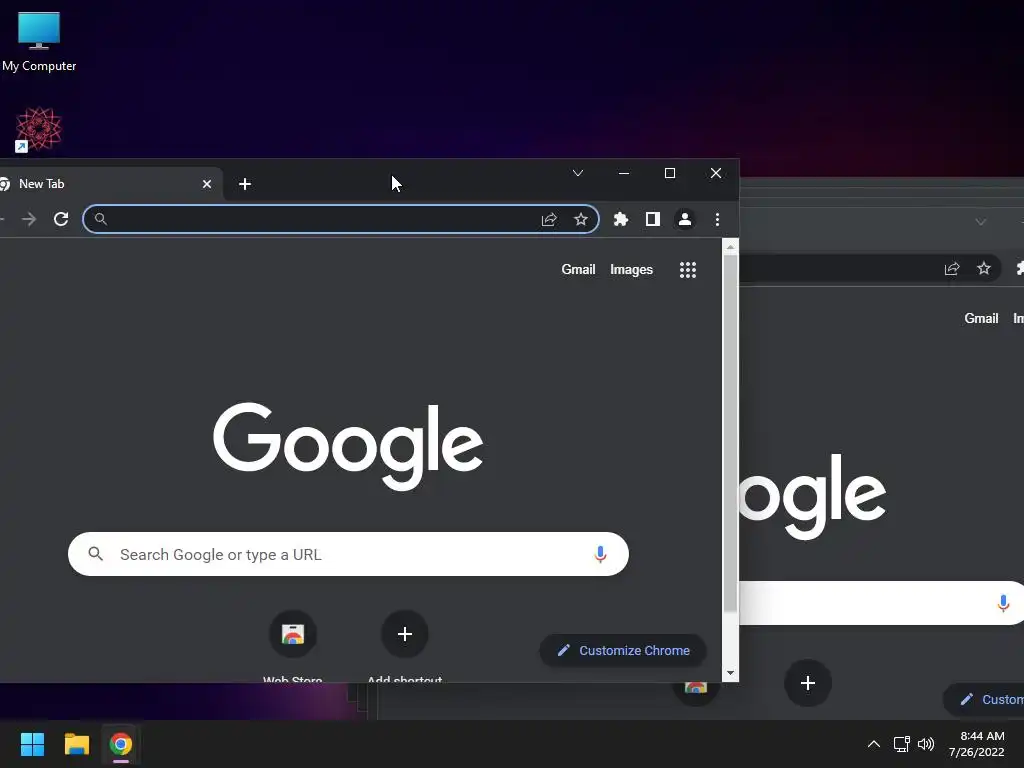1024x768 pixels.
Task: Open Gmail link in background Chrome window
Action: click(981, 319)
